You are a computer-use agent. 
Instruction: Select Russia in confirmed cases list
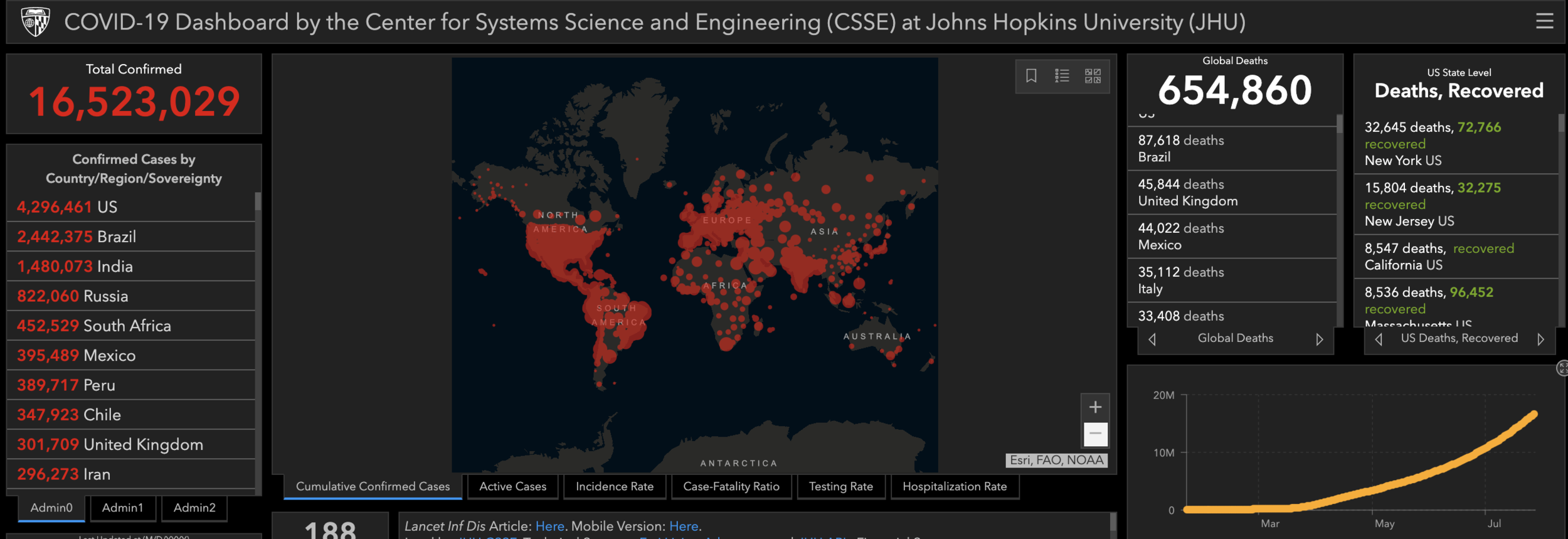[x=130, y=296]
